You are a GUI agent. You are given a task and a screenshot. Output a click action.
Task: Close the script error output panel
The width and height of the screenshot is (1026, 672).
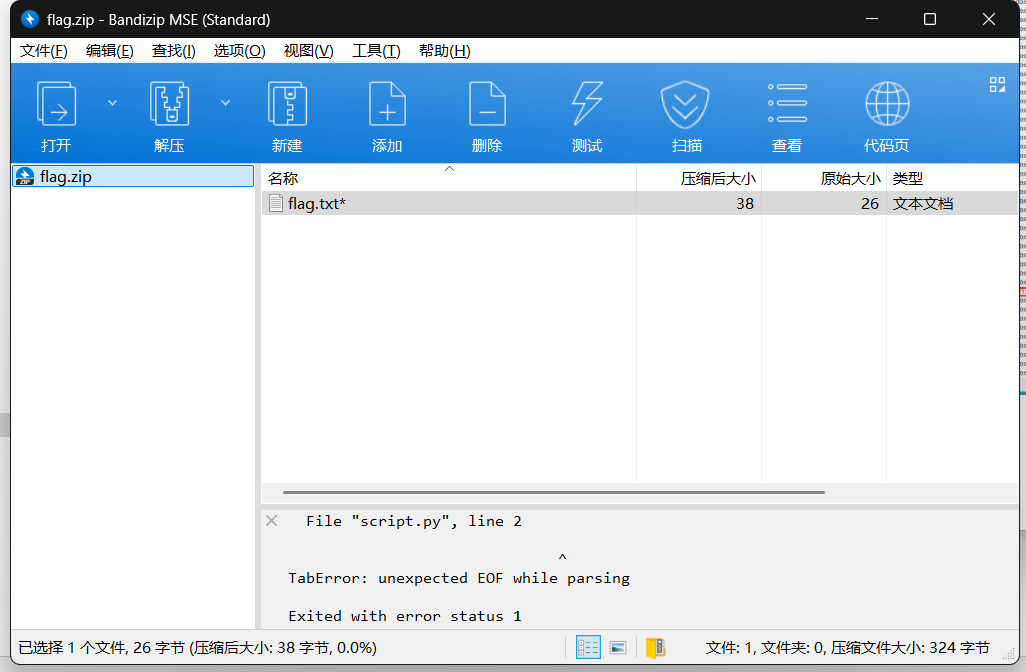tap(271, 521)
